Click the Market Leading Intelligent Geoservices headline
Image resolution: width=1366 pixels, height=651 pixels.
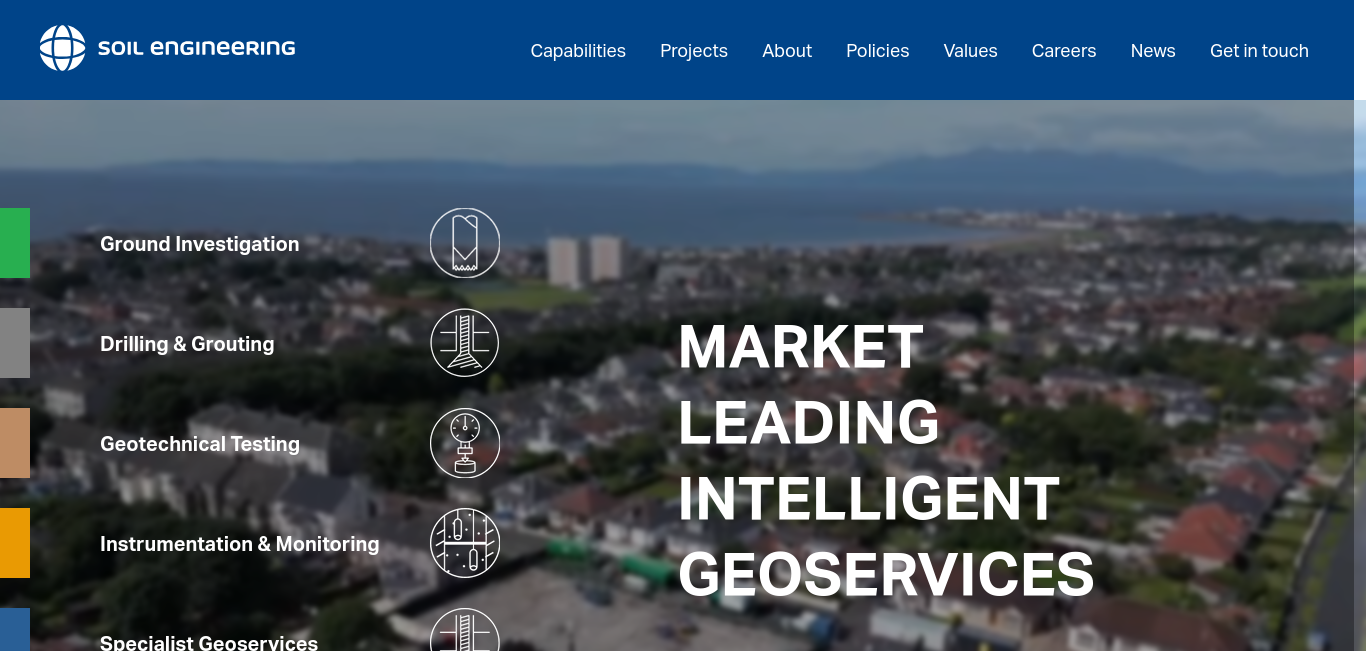pos(886,461)
